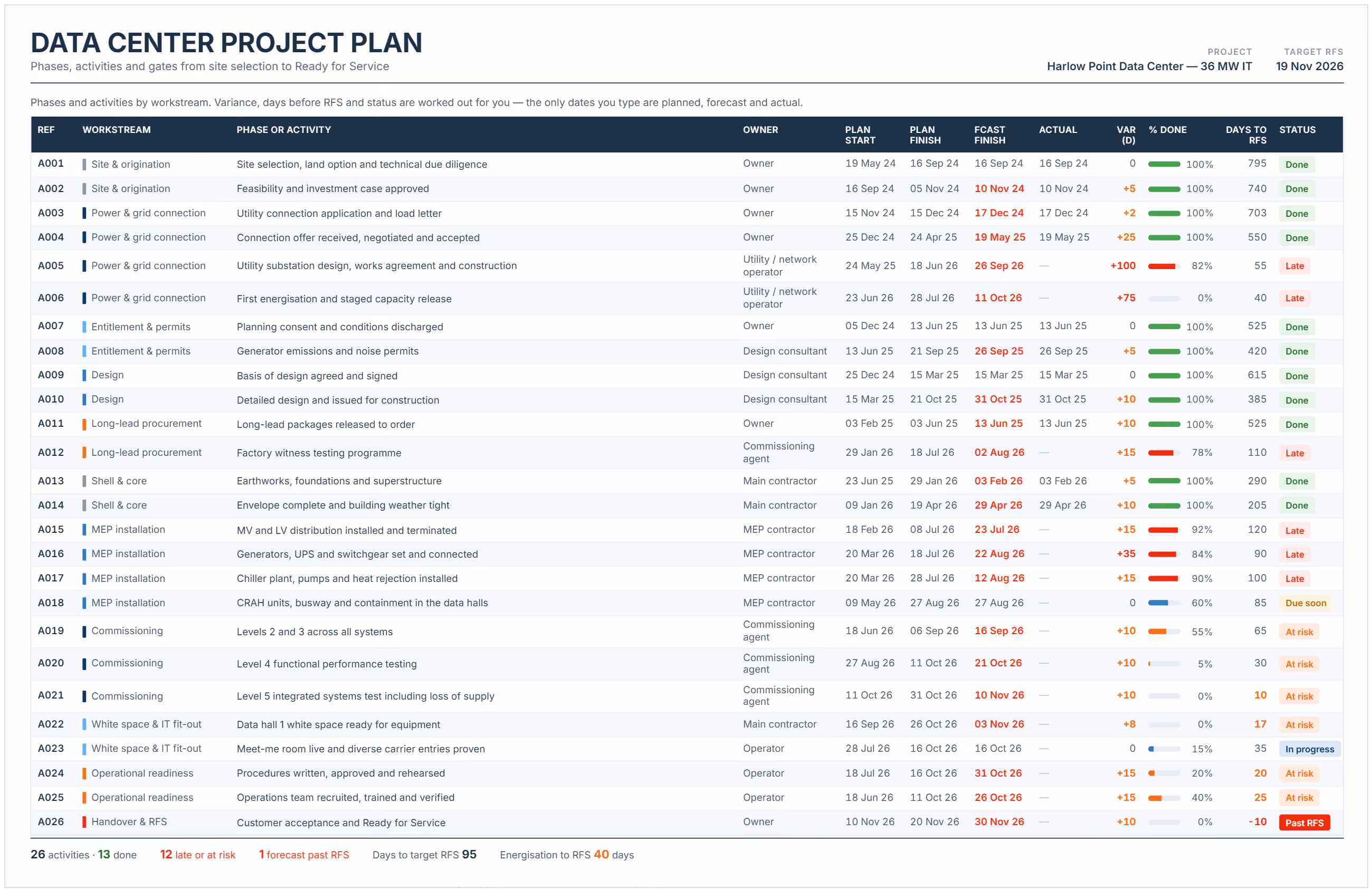
Task: Click 'Customer acceptance and Ready for Service'
Action: 341,823
